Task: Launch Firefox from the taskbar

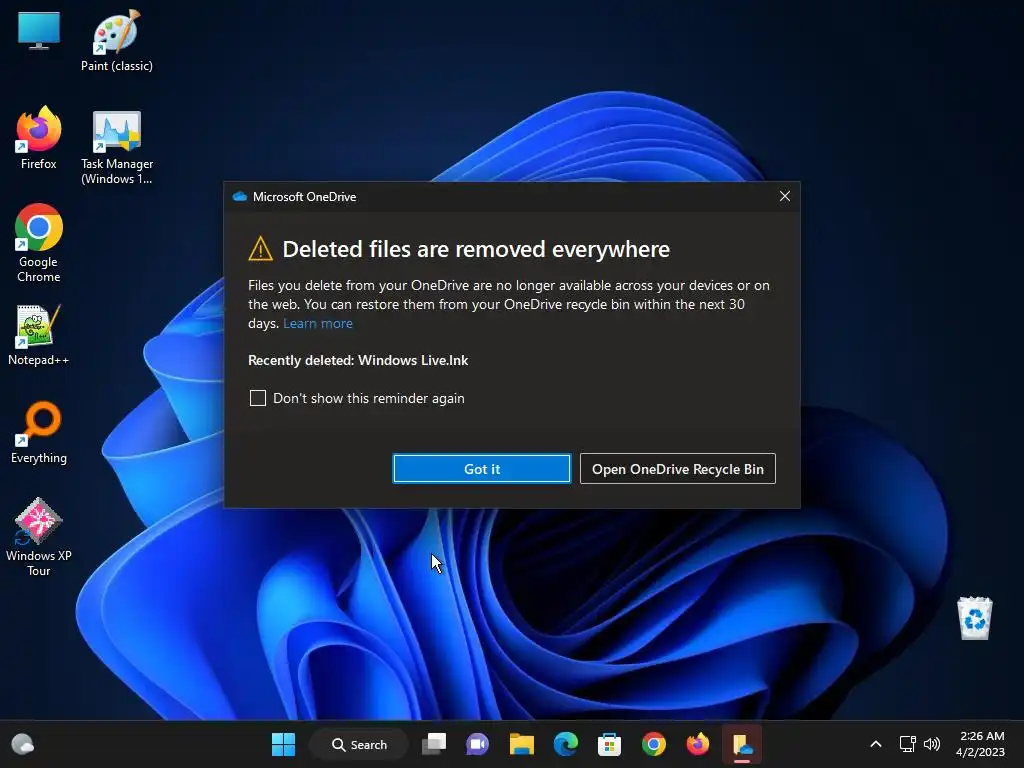Action: [x=697, y=744]
